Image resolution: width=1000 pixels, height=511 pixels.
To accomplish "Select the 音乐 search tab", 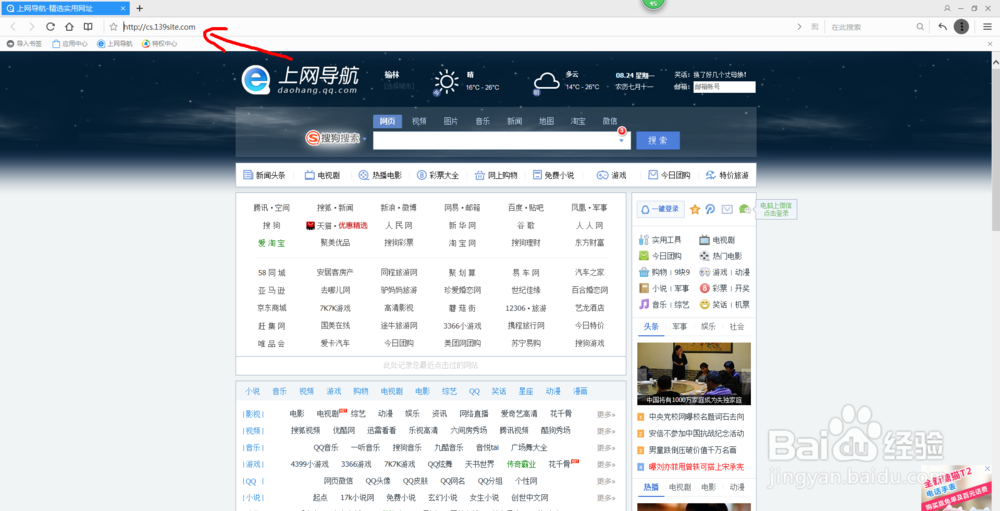I will tap(482, 121).
